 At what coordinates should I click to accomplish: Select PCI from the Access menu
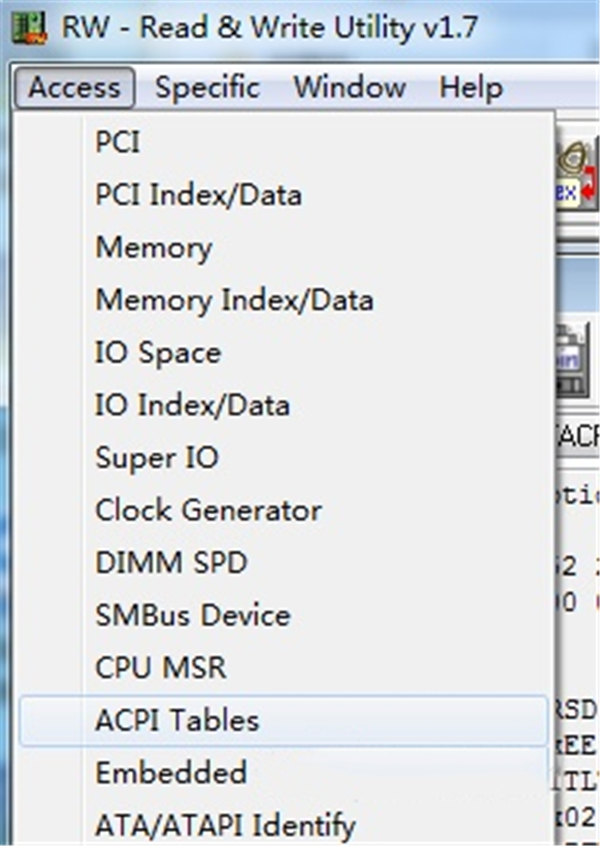117,142
